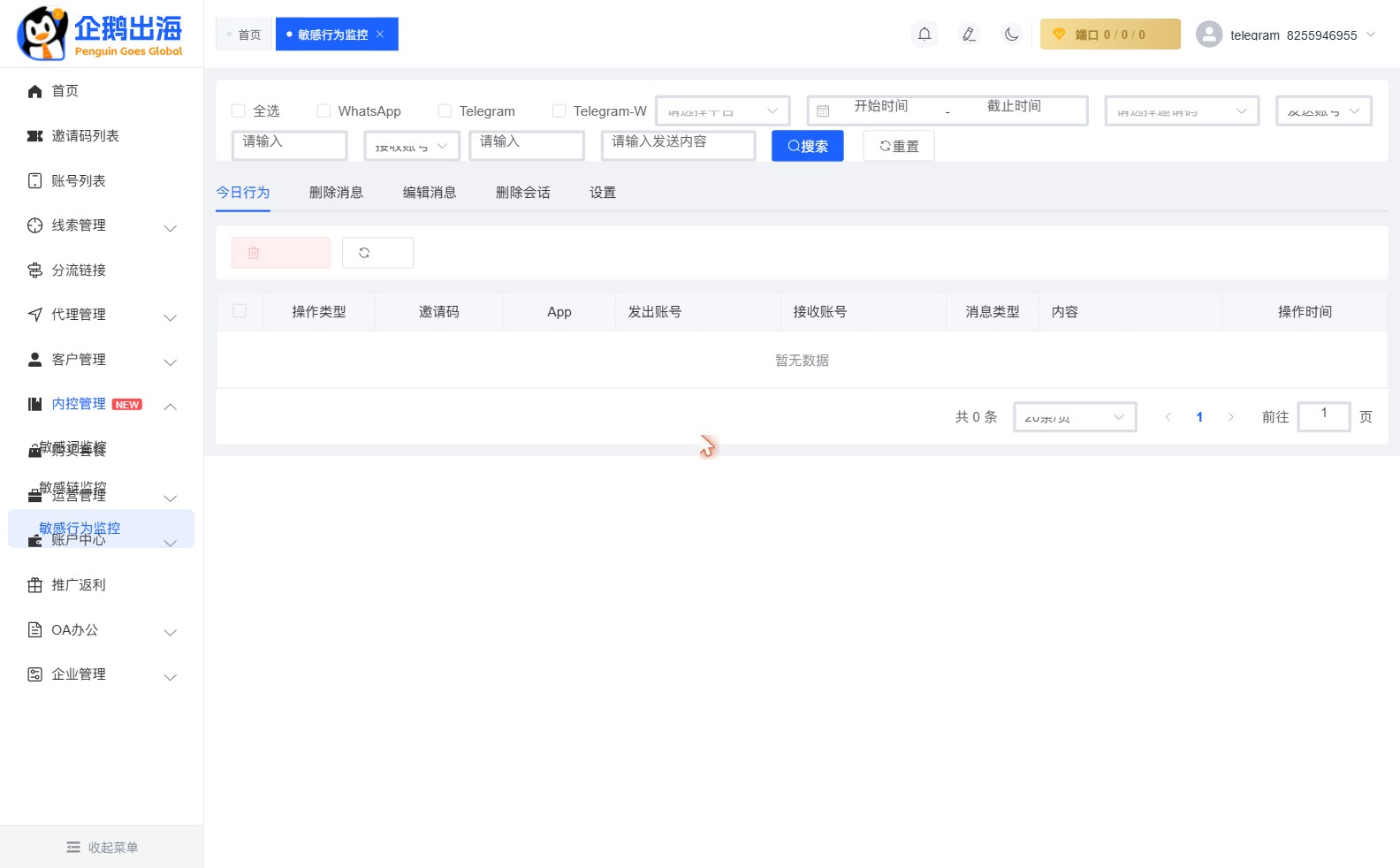
Task: Switch to the 删除消息 tab
Action: [x=336, y=193]
